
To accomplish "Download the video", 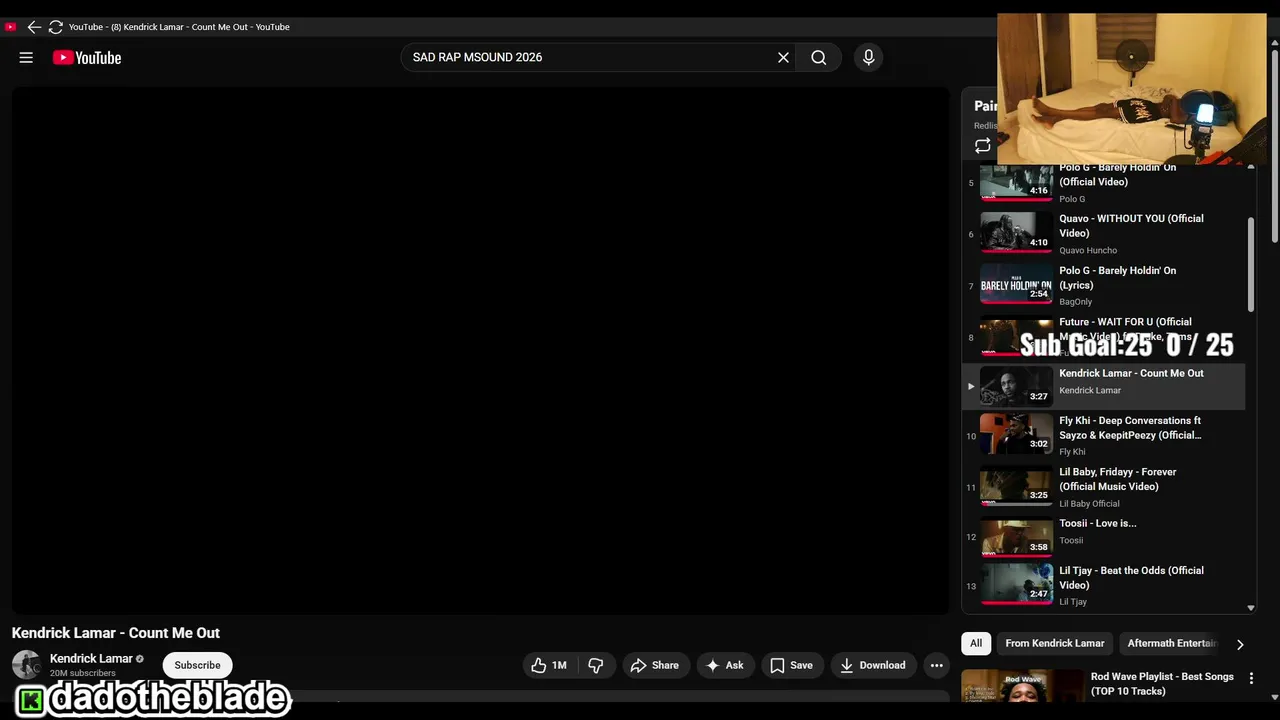I will coord(873,665).
